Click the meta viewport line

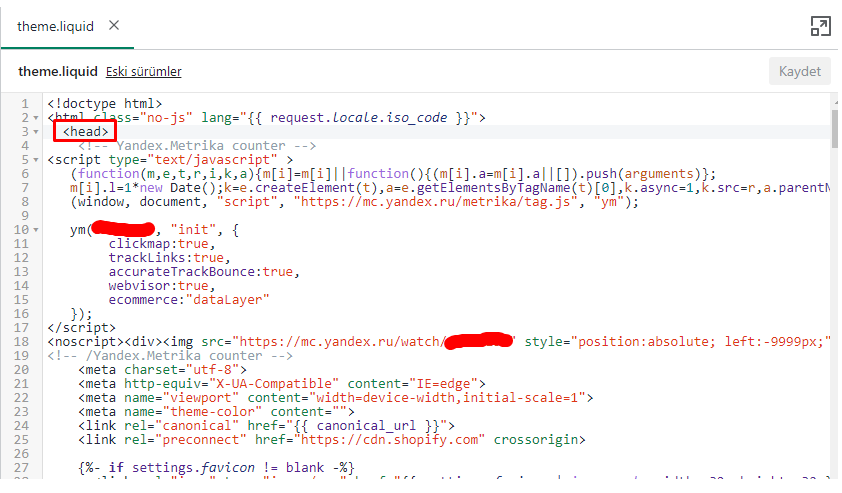pos(336,397)
